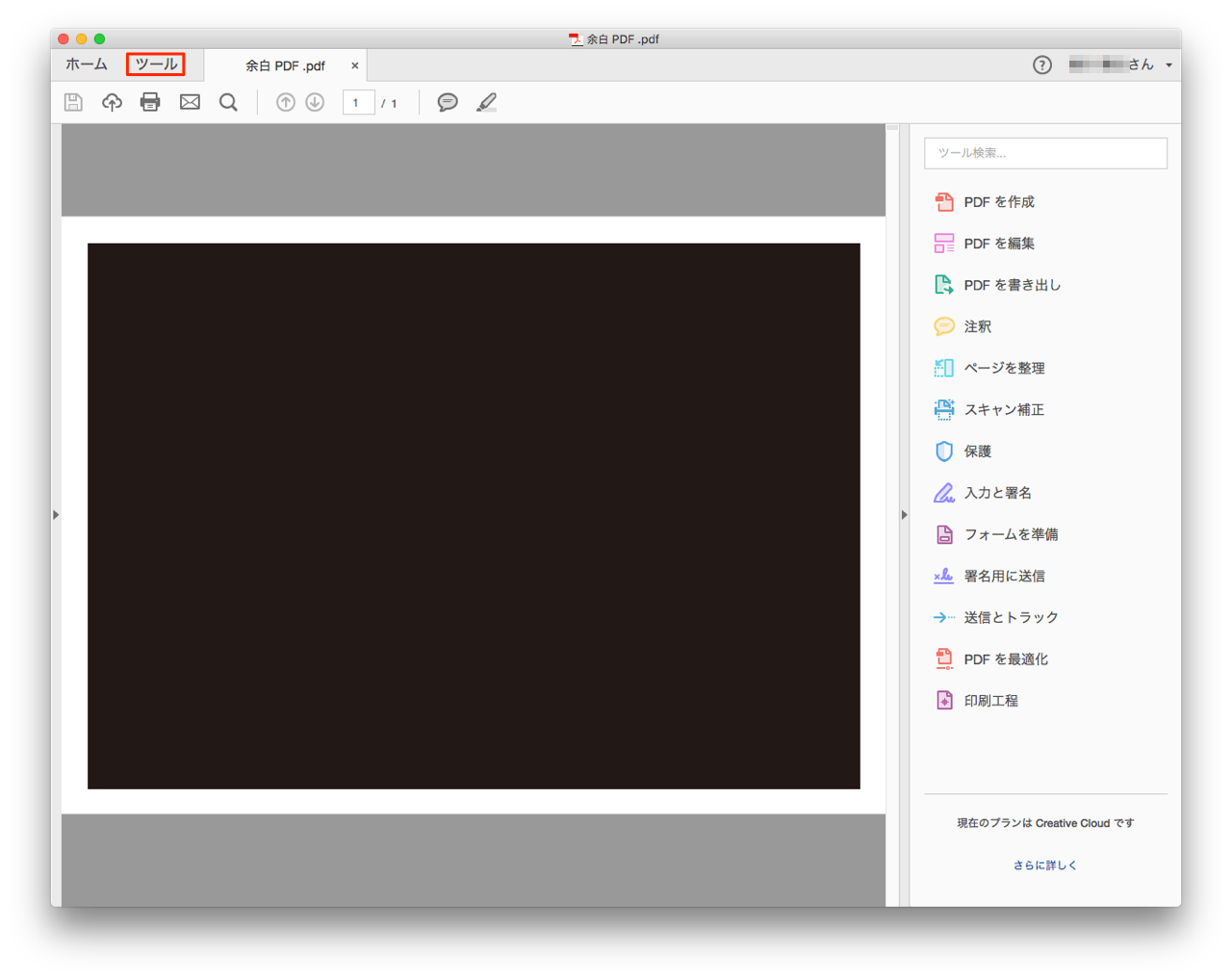The width and height of the screenshot is (1232, 979).
Task: Click the スキャン補正 tool icon
Action: (944, 409)
